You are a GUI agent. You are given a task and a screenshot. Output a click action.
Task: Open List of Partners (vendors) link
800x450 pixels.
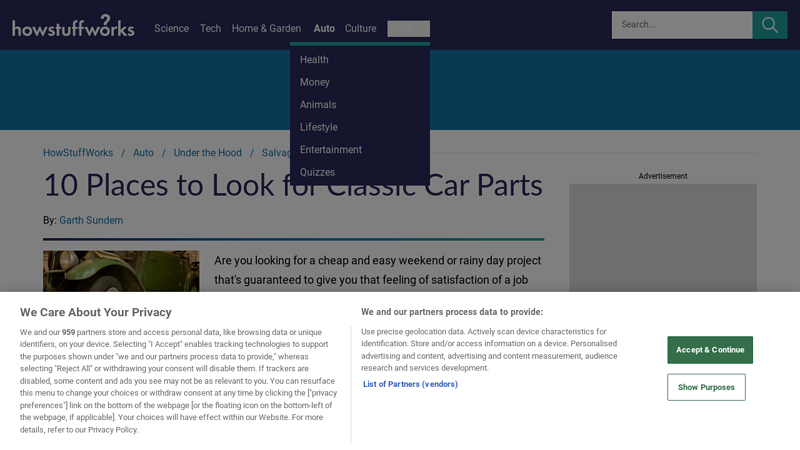(410, 384)
